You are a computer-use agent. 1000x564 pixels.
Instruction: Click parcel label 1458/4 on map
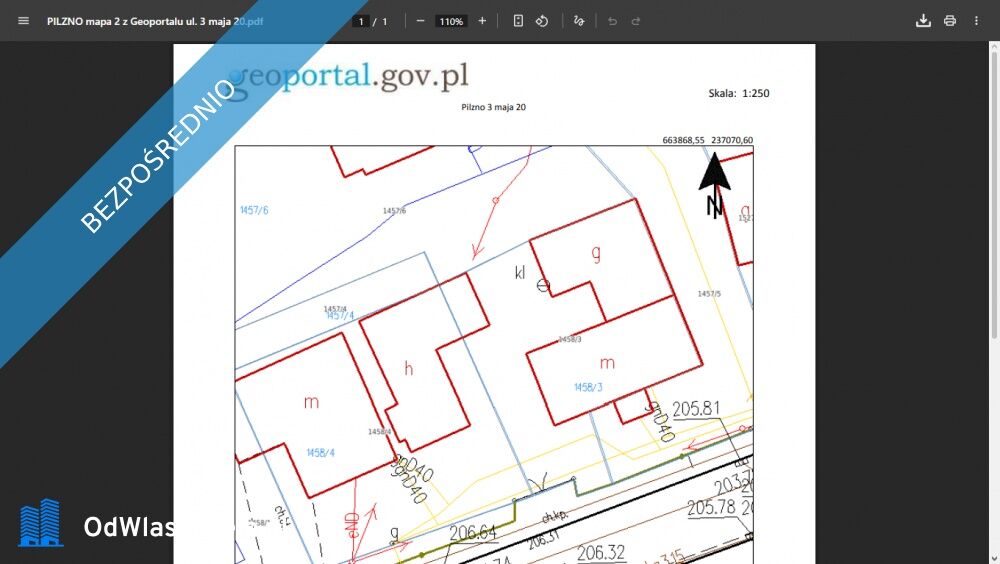(x=320, y=453)
